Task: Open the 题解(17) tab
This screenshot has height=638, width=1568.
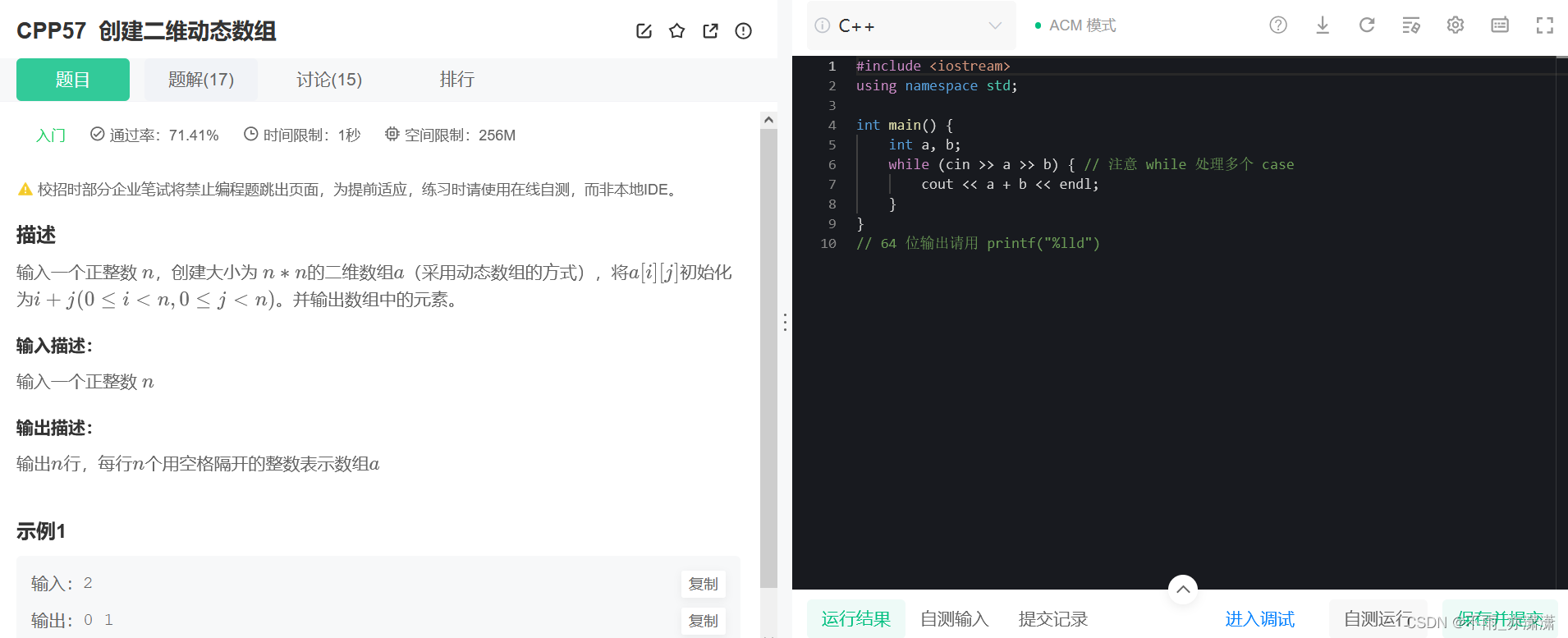Action: 201,80
